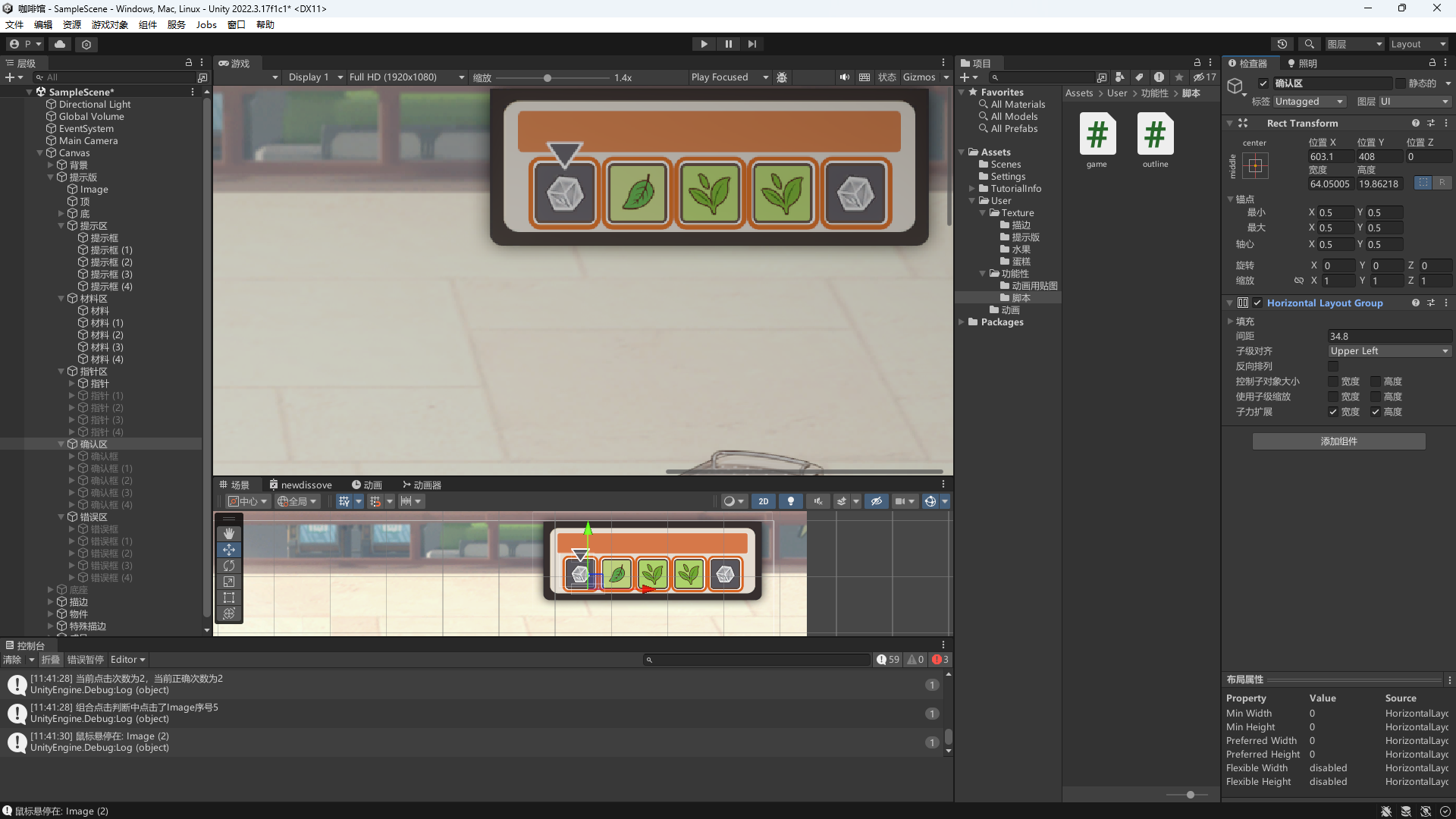
Task: Select the Rotate tool in scene
Action: pos(229,566)
